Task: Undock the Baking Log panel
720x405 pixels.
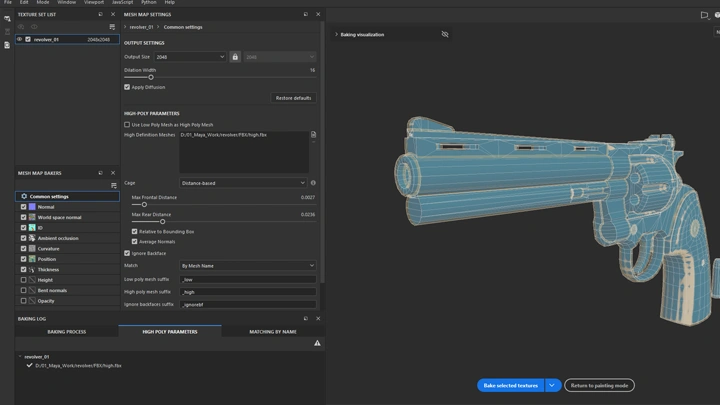Action: tap(306, 318)
